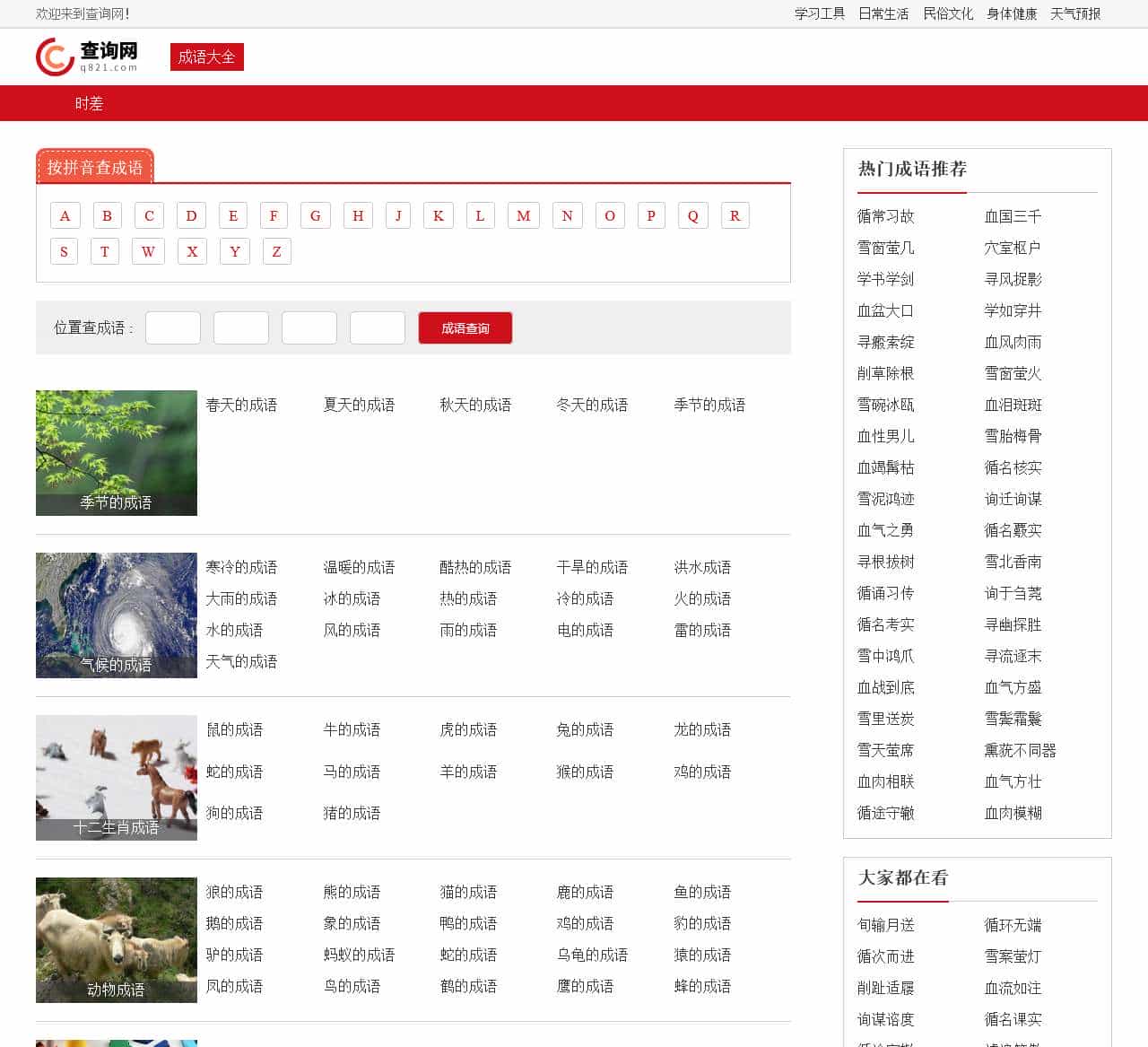Focus the fourth idiom position input box
The image size is (1148, 1047).
(x=377, y=327)
